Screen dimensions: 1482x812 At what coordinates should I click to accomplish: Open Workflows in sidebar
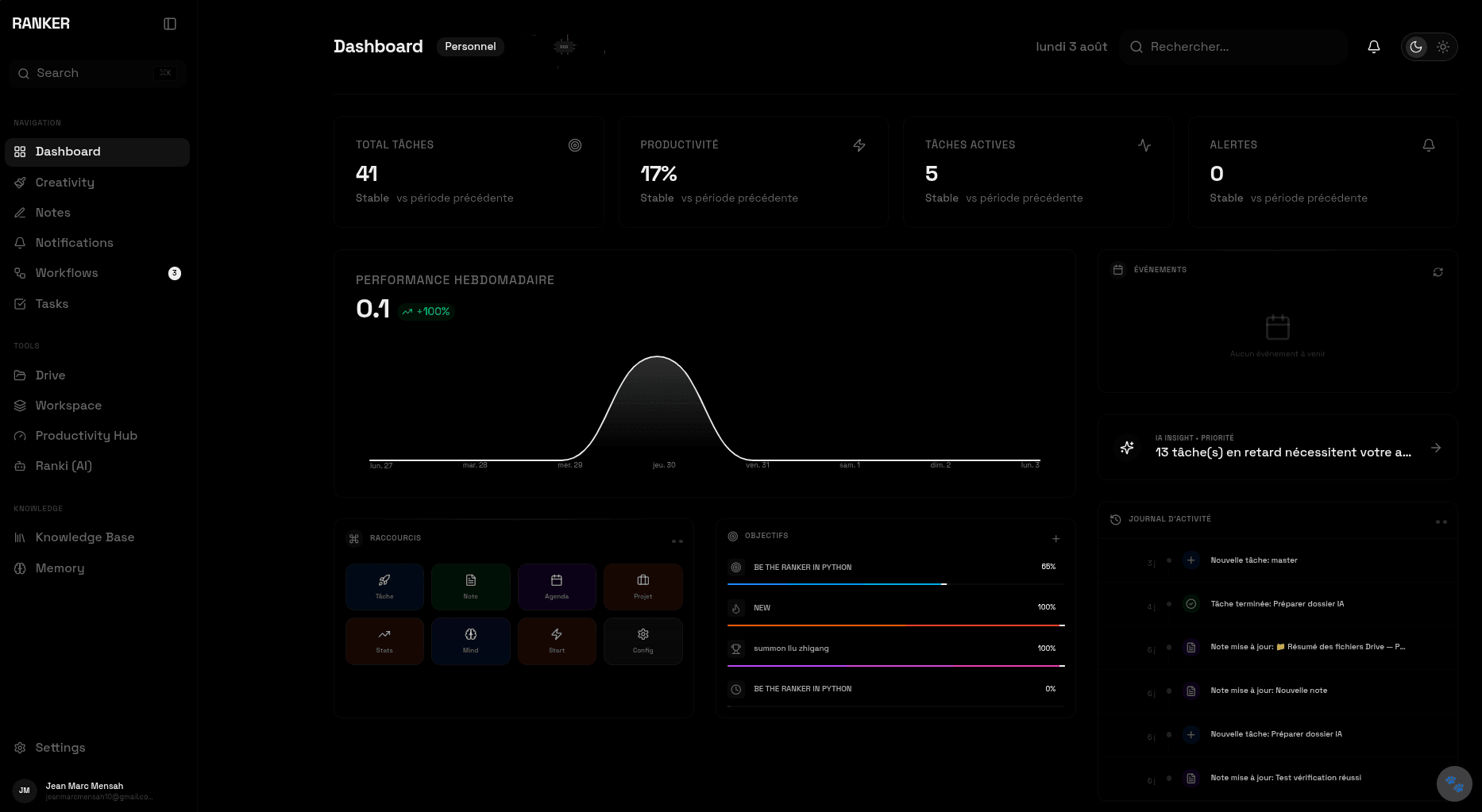[97, 273]
